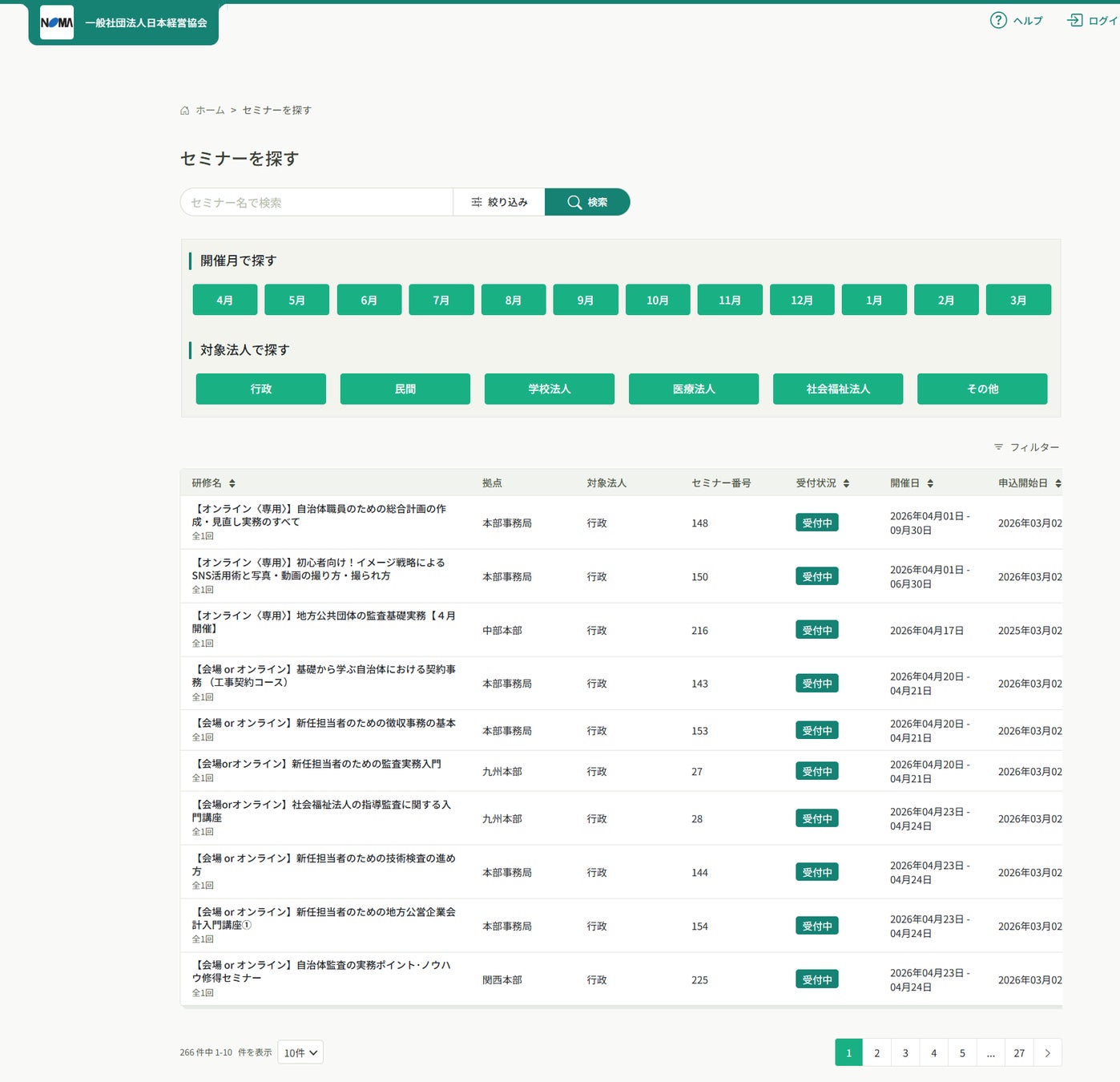Open the フィルター text link

point(1034,447)
